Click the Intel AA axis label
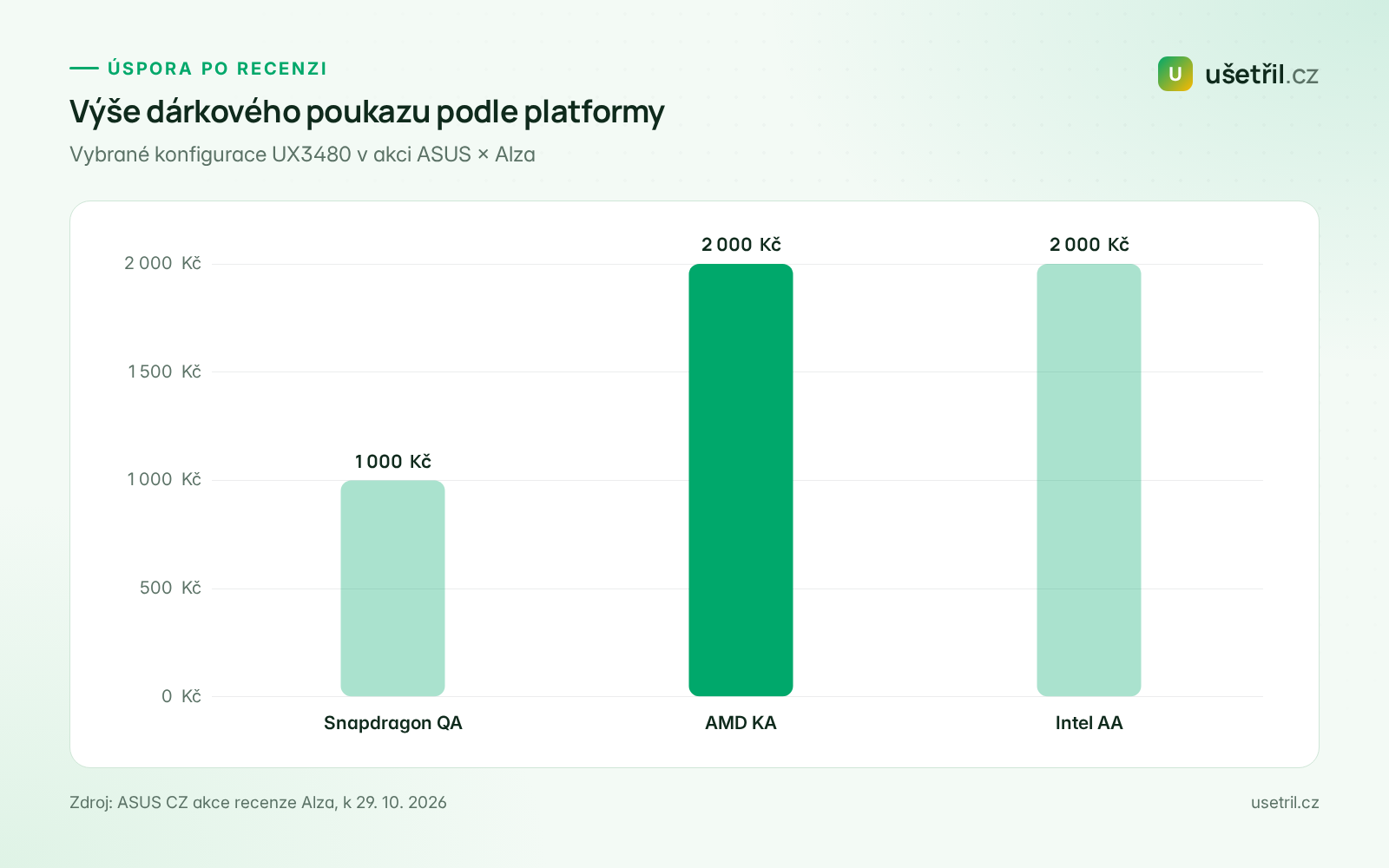1389x868 pixels. (x=1089, y=723)
